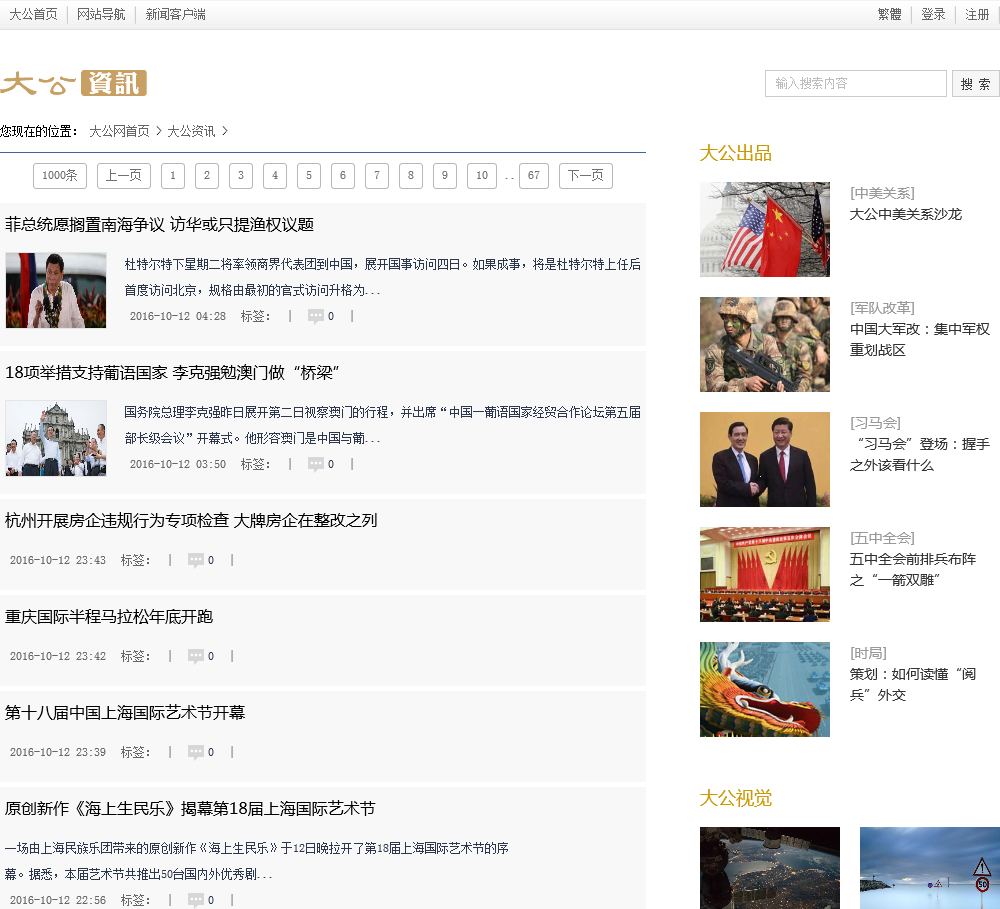
Task: Open the soldiers thumbnail
Action: click(765, 344)
